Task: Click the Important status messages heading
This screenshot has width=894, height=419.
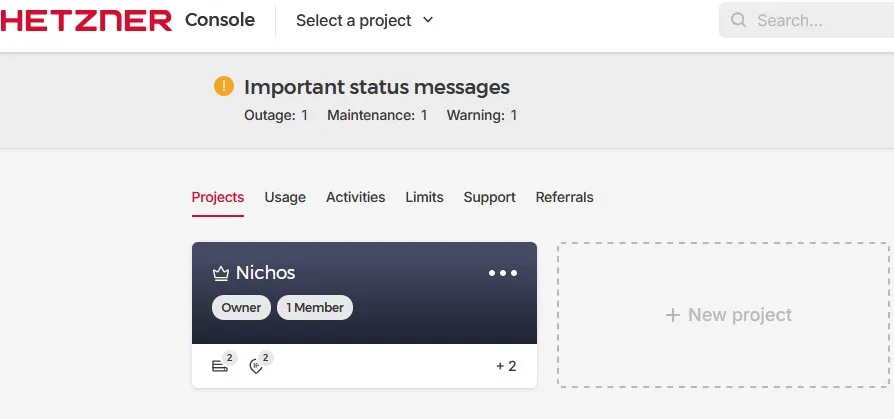Action: 377,87
